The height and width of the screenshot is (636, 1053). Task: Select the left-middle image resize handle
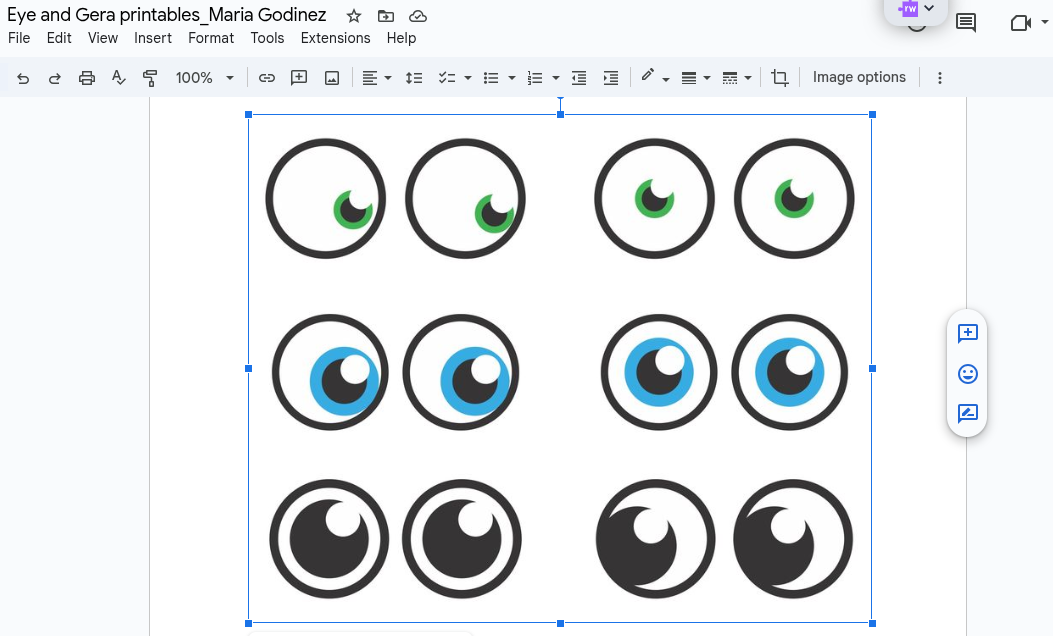coord(248,369)
